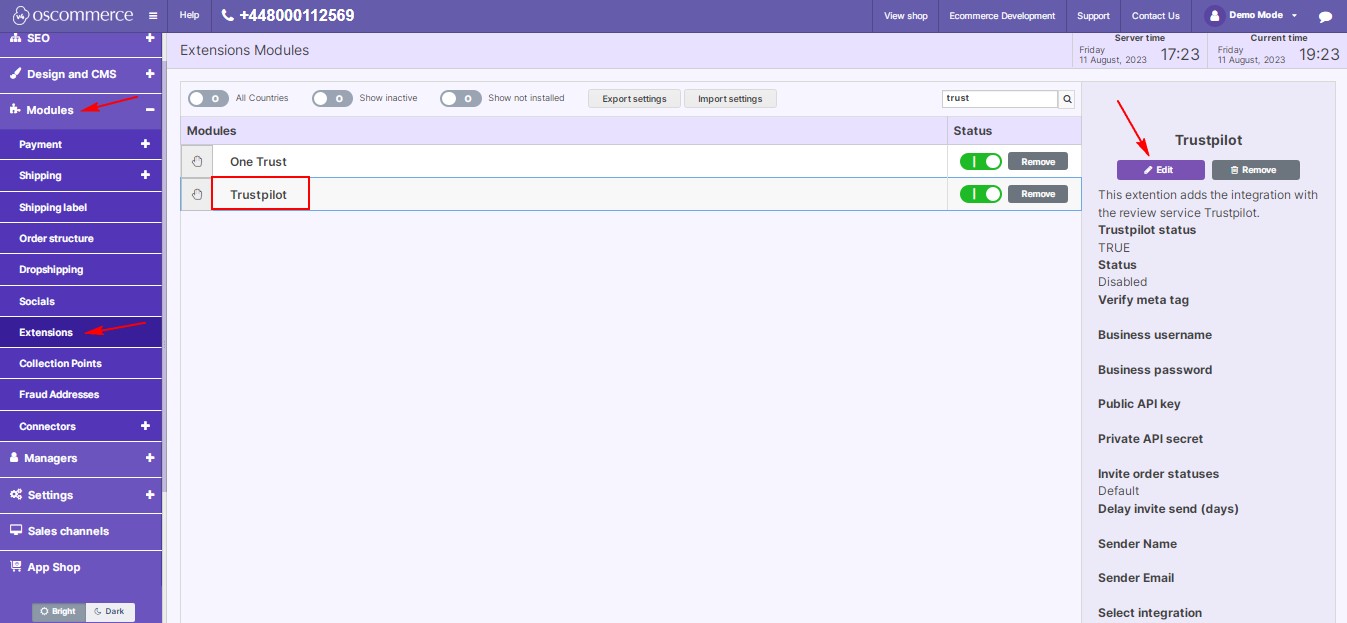Toggle the hamburger menu icon
Screen dimensions: 1347x623
click(152, 16)
